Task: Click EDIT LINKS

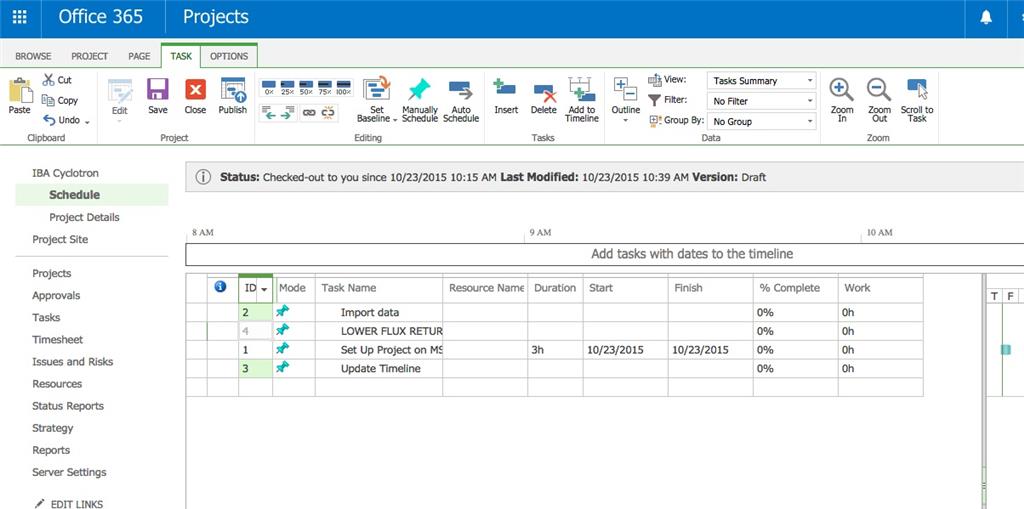Action: (x=68, y=504)
